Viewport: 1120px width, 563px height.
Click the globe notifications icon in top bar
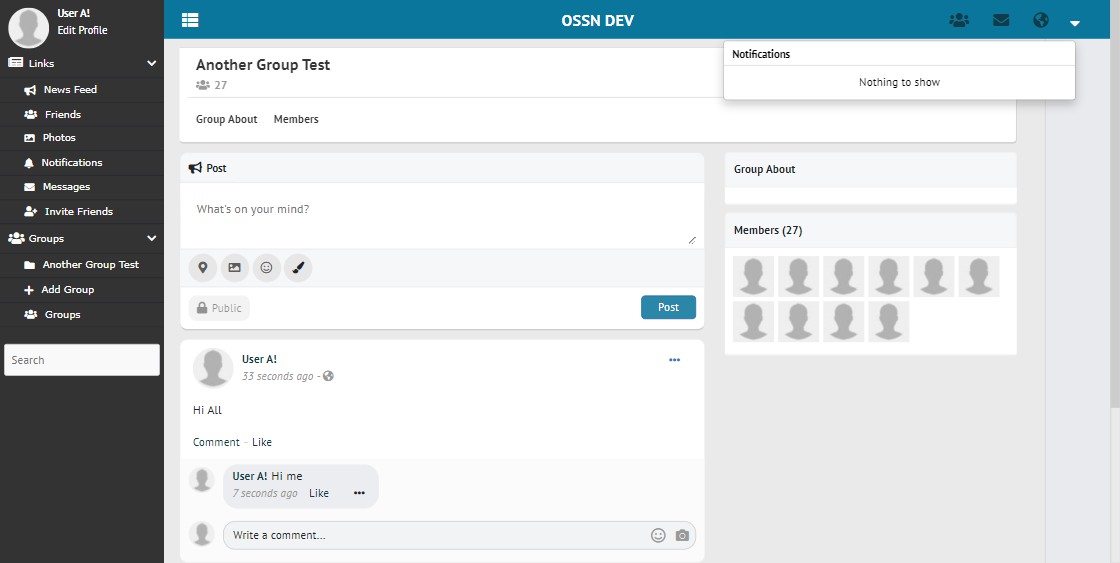click(x=1041, y=20)
